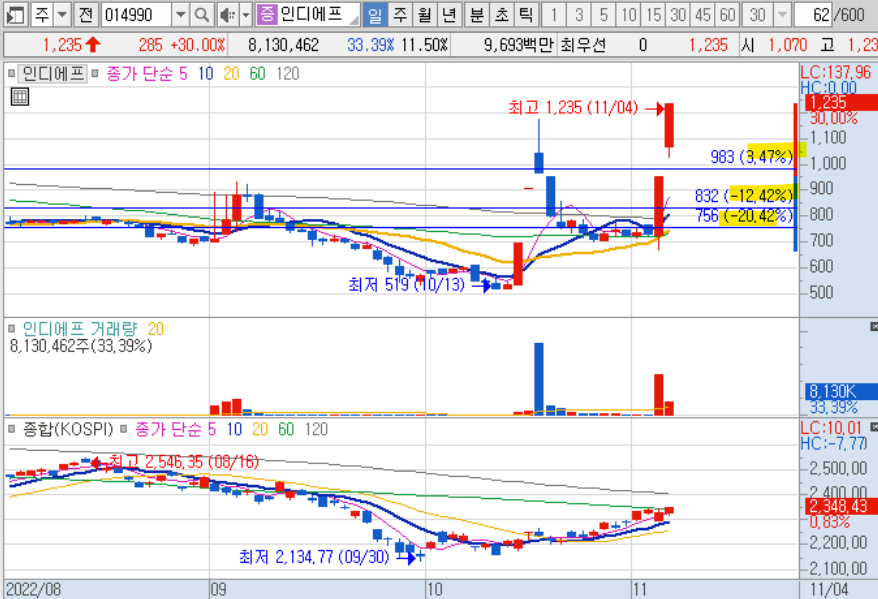Screen dimensions: 878x599
Task: Switch to 주 weekly chart period
Action: [x=400, y=15]
